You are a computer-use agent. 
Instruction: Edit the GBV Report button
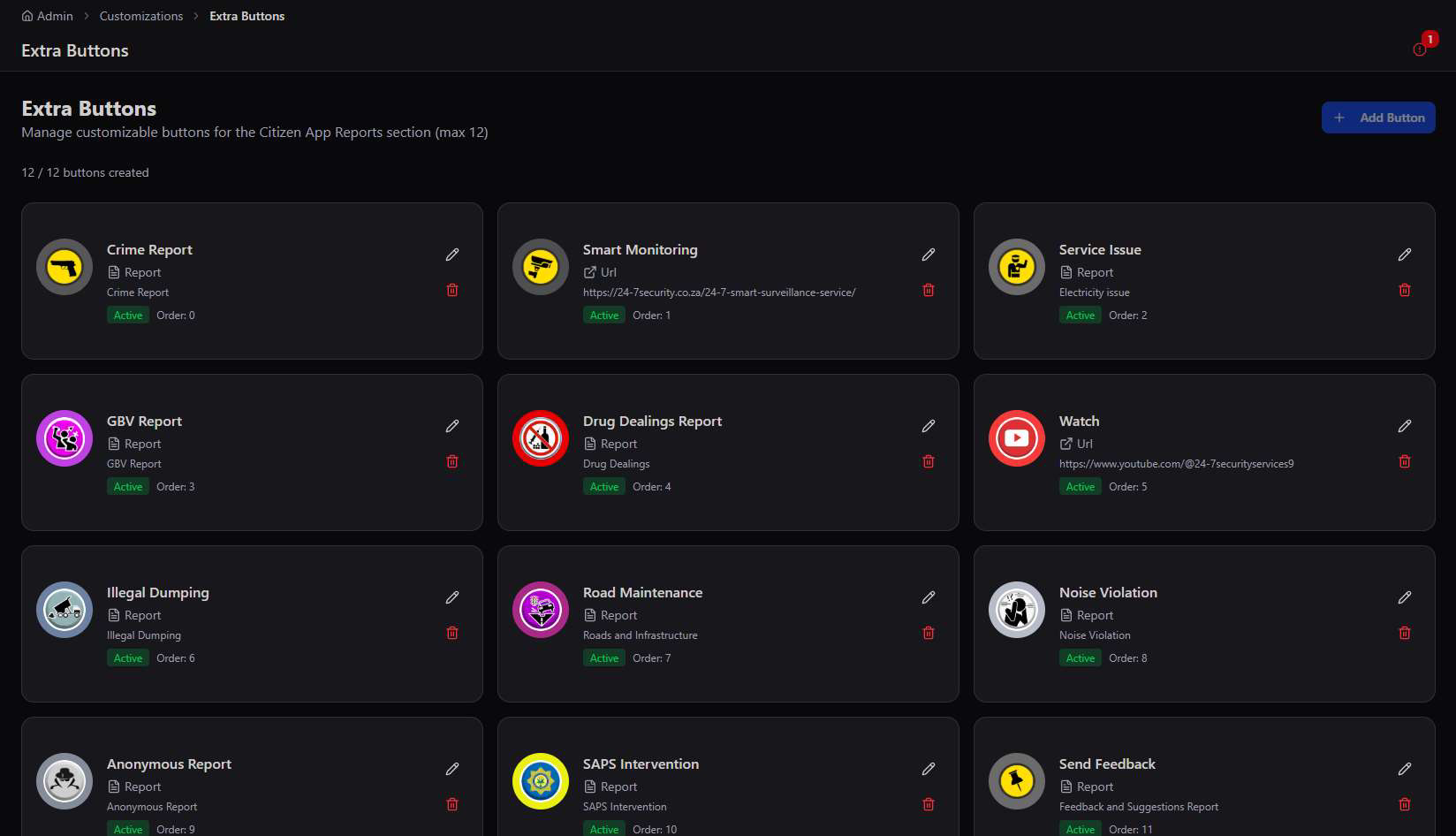[452, 426]
